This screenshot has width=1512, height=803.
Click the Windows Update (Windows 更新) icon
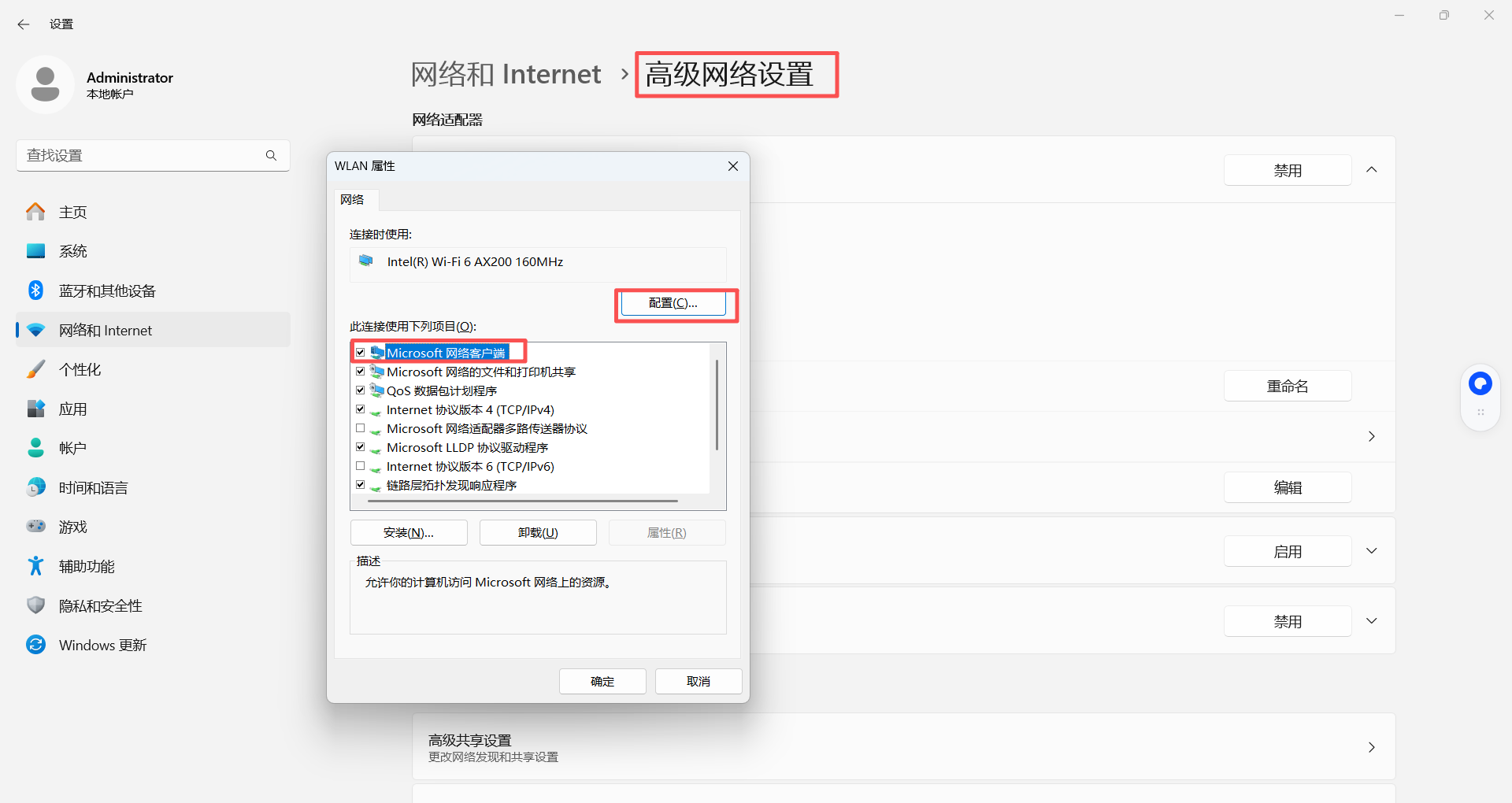pos(35,645)
